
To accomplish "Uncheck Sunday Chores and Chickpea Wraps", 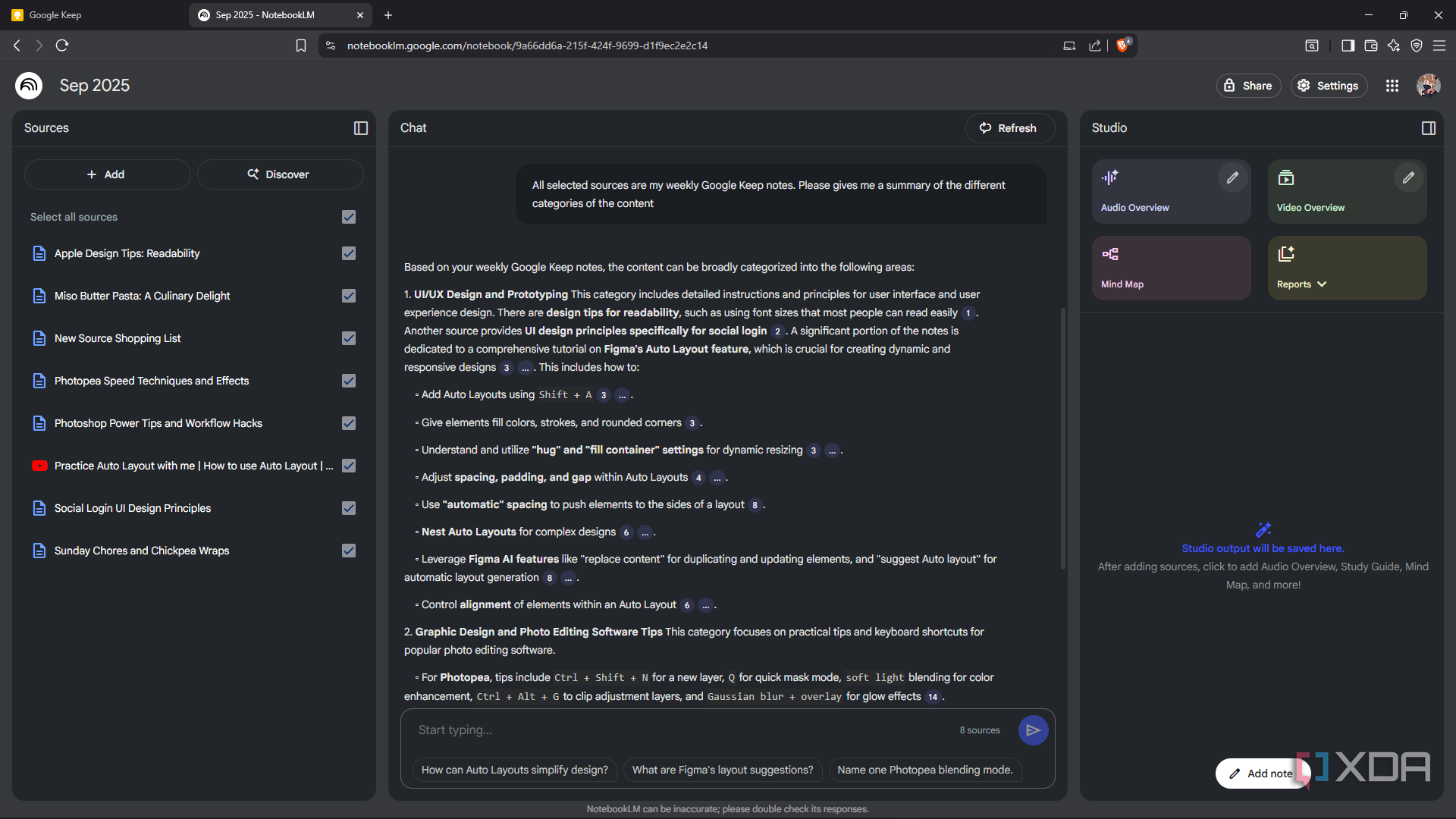I will coord(349,551).
